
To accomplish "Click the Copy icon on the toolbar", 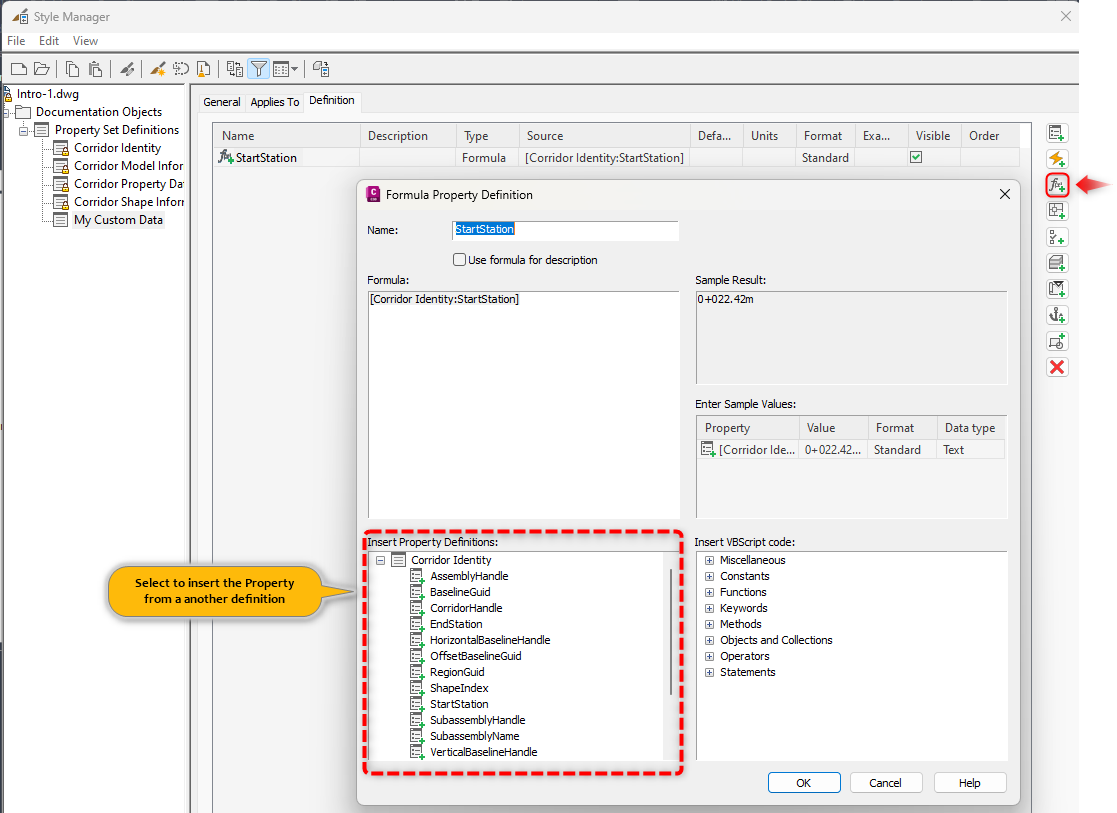I will pos(70,68).
